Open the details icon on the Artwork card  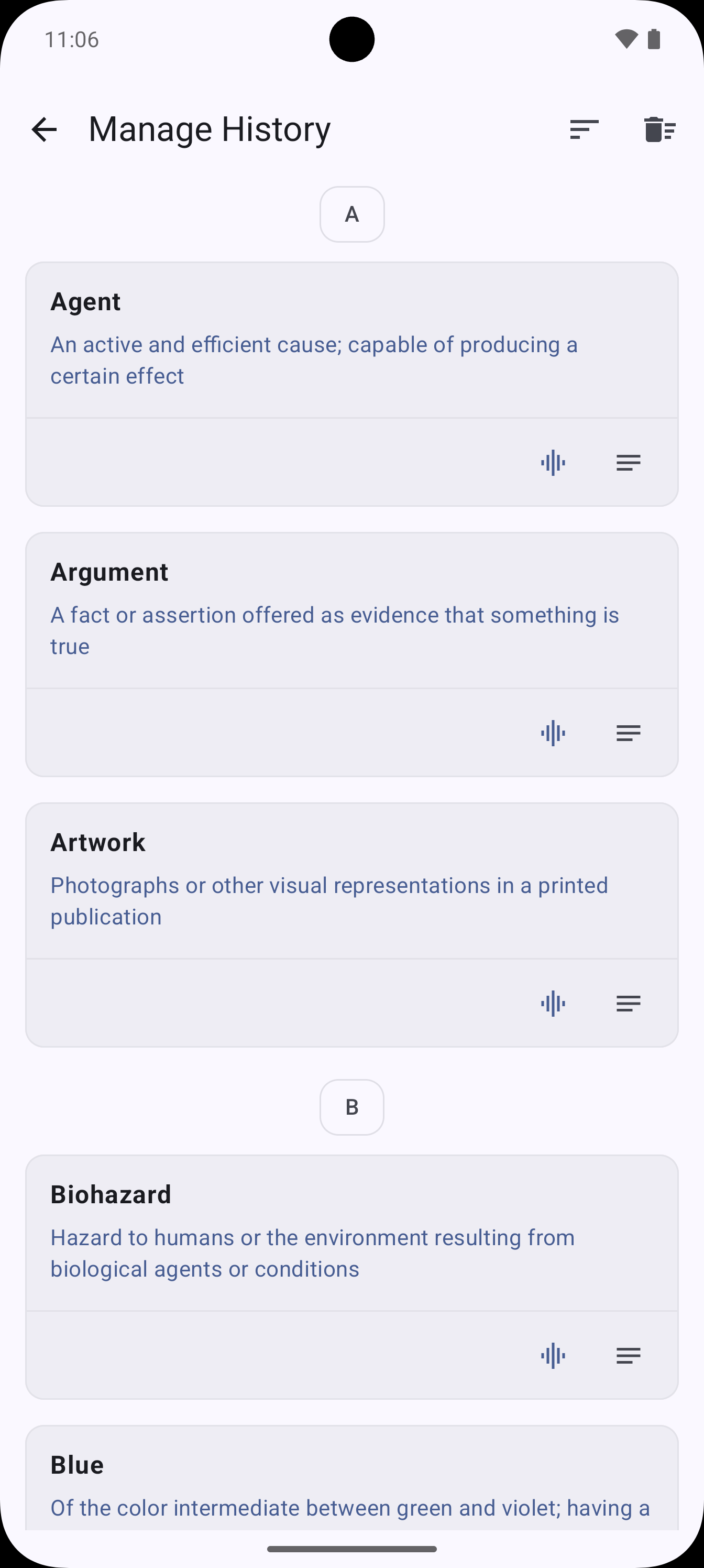(628, 1004)
